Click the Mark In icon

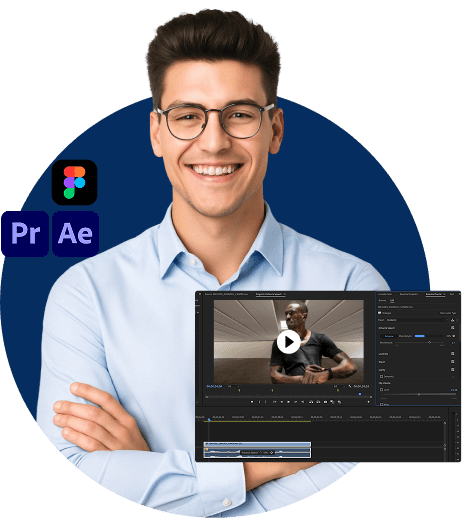click(259, 402)
